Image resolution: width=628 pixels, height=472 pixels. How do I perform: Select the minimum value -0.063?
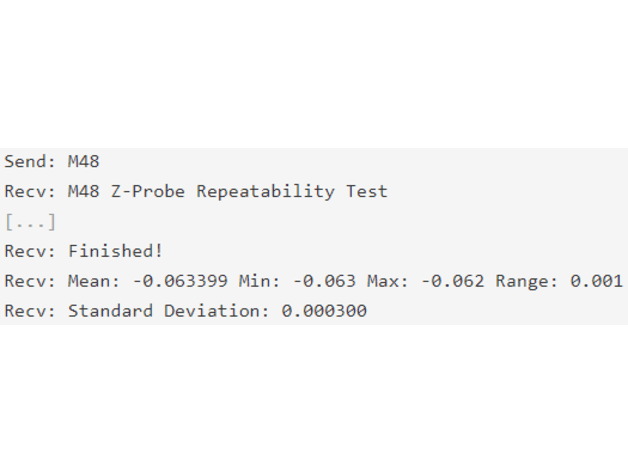(x=324, y=281)
